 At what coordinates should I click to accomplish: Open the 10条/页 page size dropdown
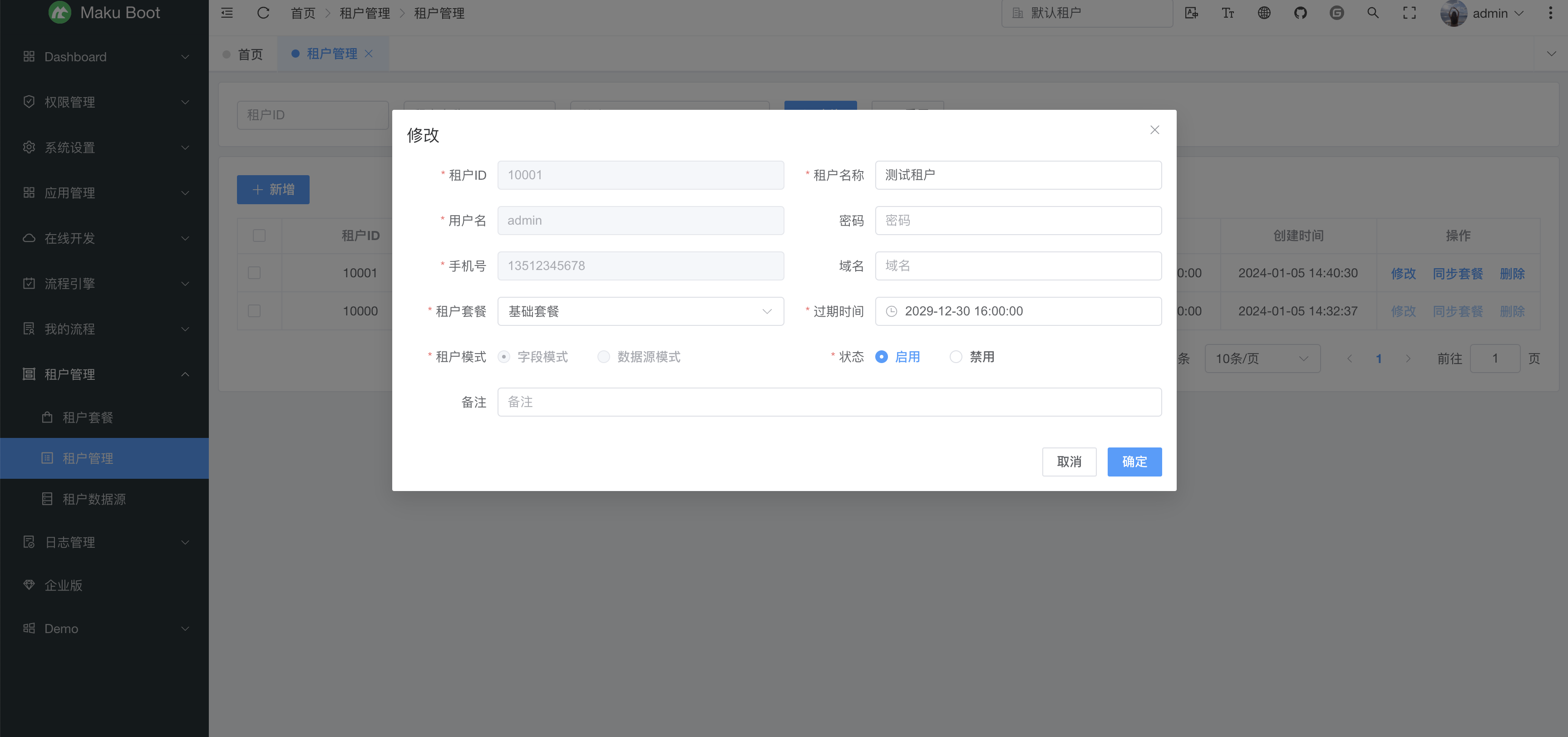click(x=1262, y=359)
